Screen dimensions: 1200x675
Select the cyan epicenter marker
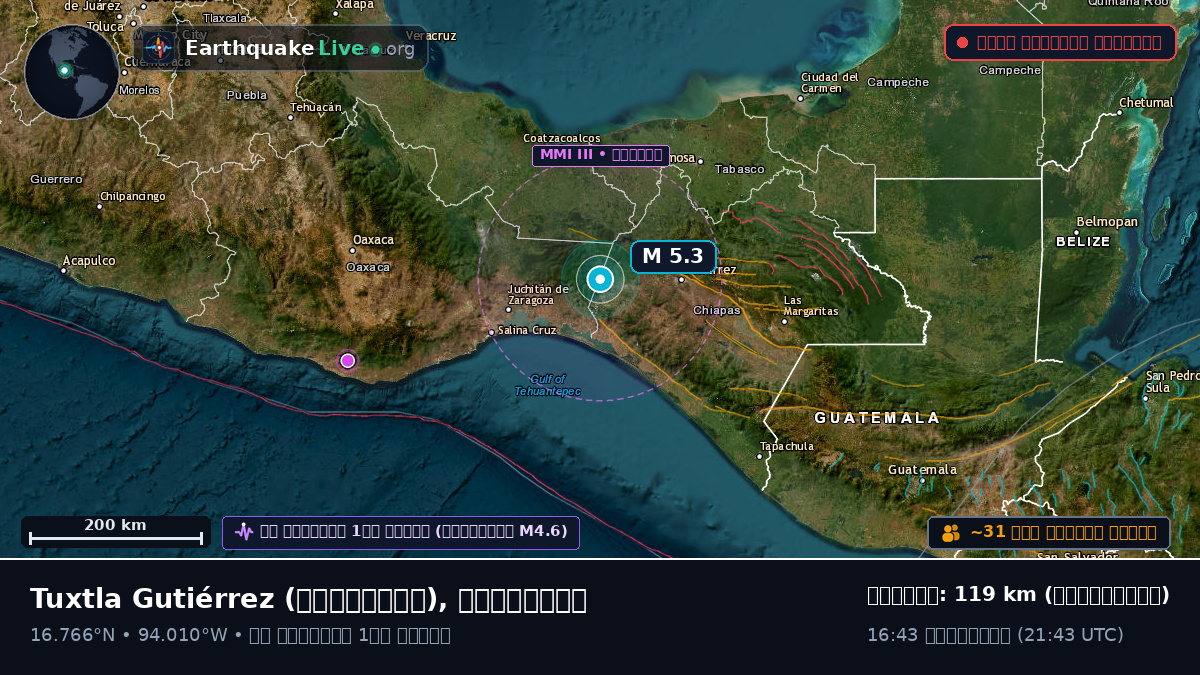click(600, 280)
